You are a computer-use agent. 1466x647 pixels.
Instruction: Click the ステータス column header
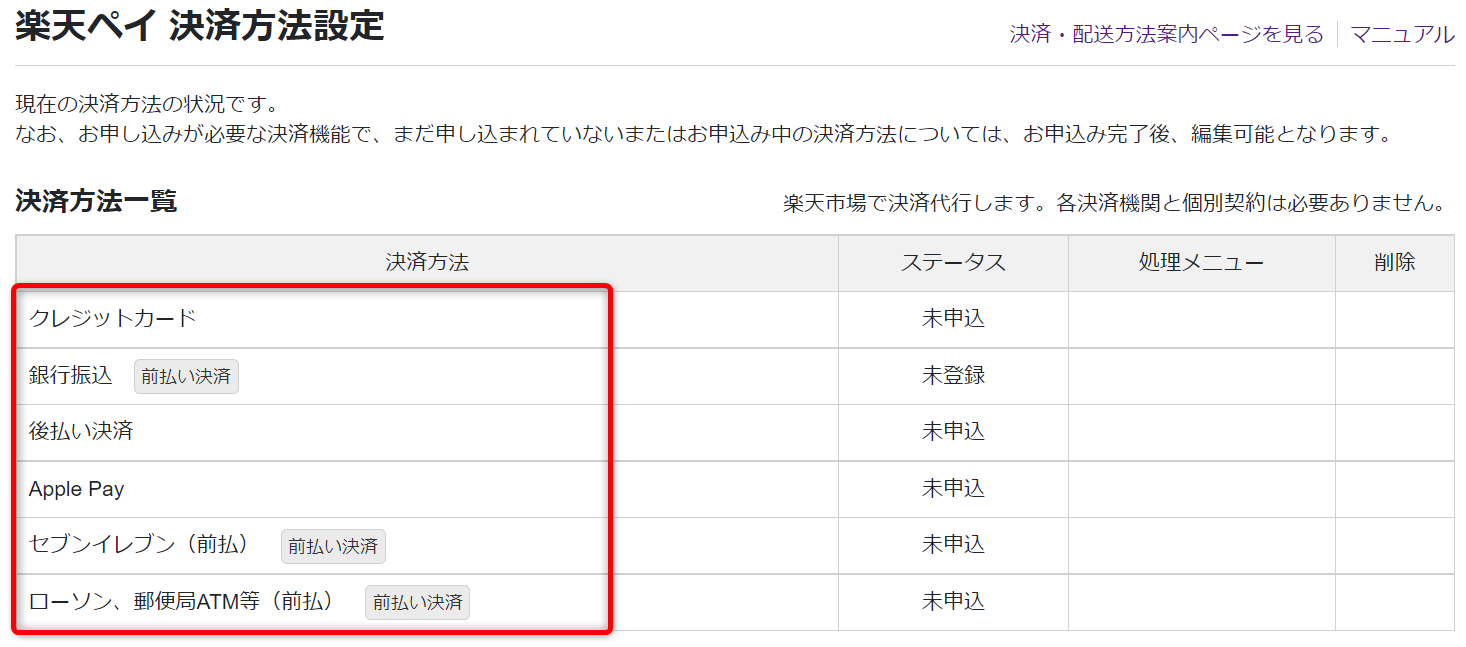(x=953, y=263)
